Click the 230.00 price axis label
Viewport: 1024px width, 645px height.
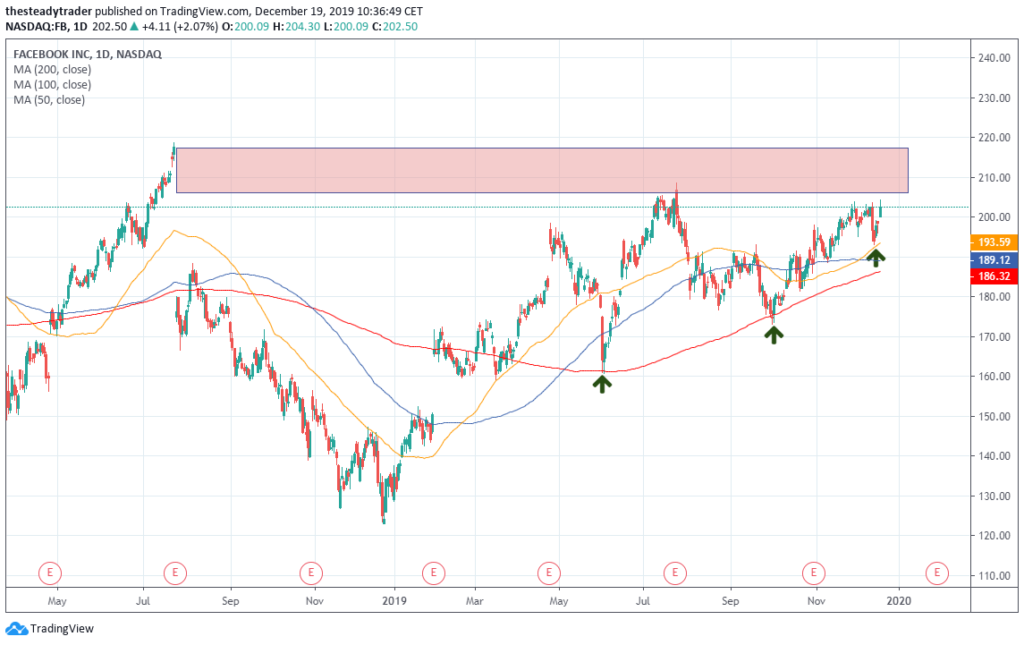994,98
